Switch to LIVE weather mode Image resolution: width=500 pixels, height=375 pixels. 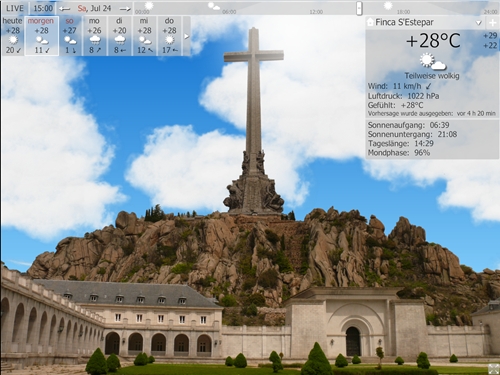pyautogui.click(x=15, y=8)
